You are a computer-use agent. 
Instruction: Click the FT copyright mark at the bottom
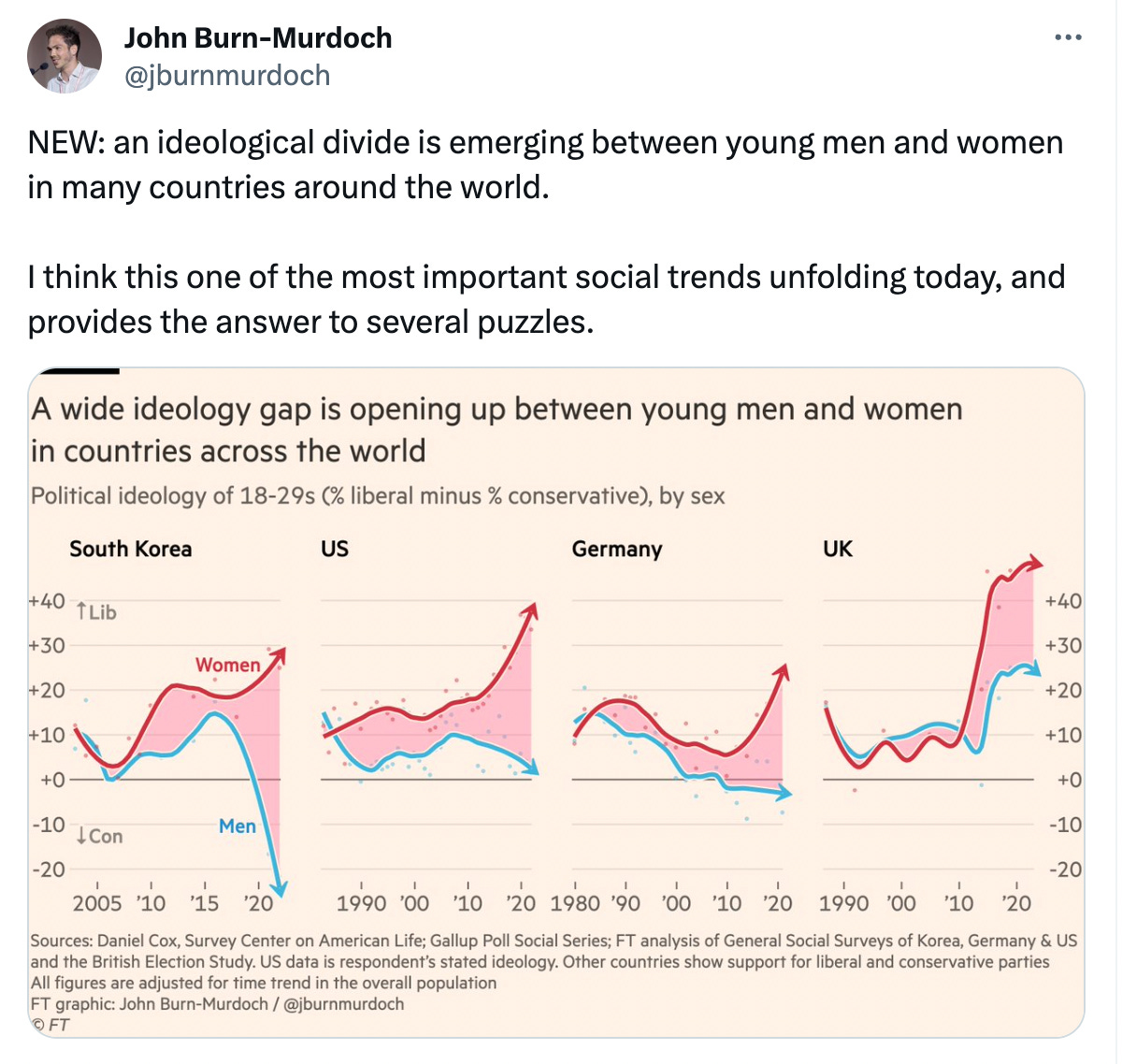[50, 1025]
